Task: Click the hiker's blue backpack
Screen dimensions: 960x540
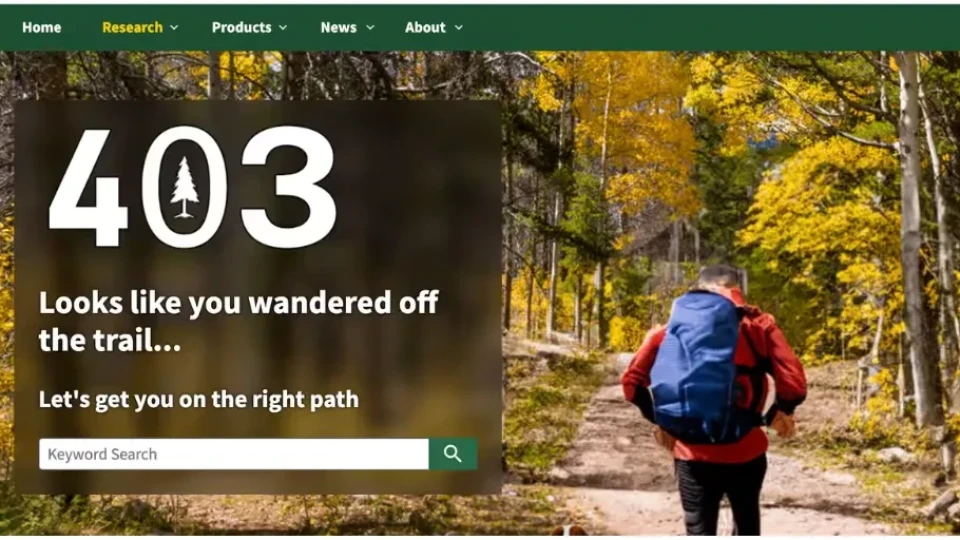Action: 698,366
